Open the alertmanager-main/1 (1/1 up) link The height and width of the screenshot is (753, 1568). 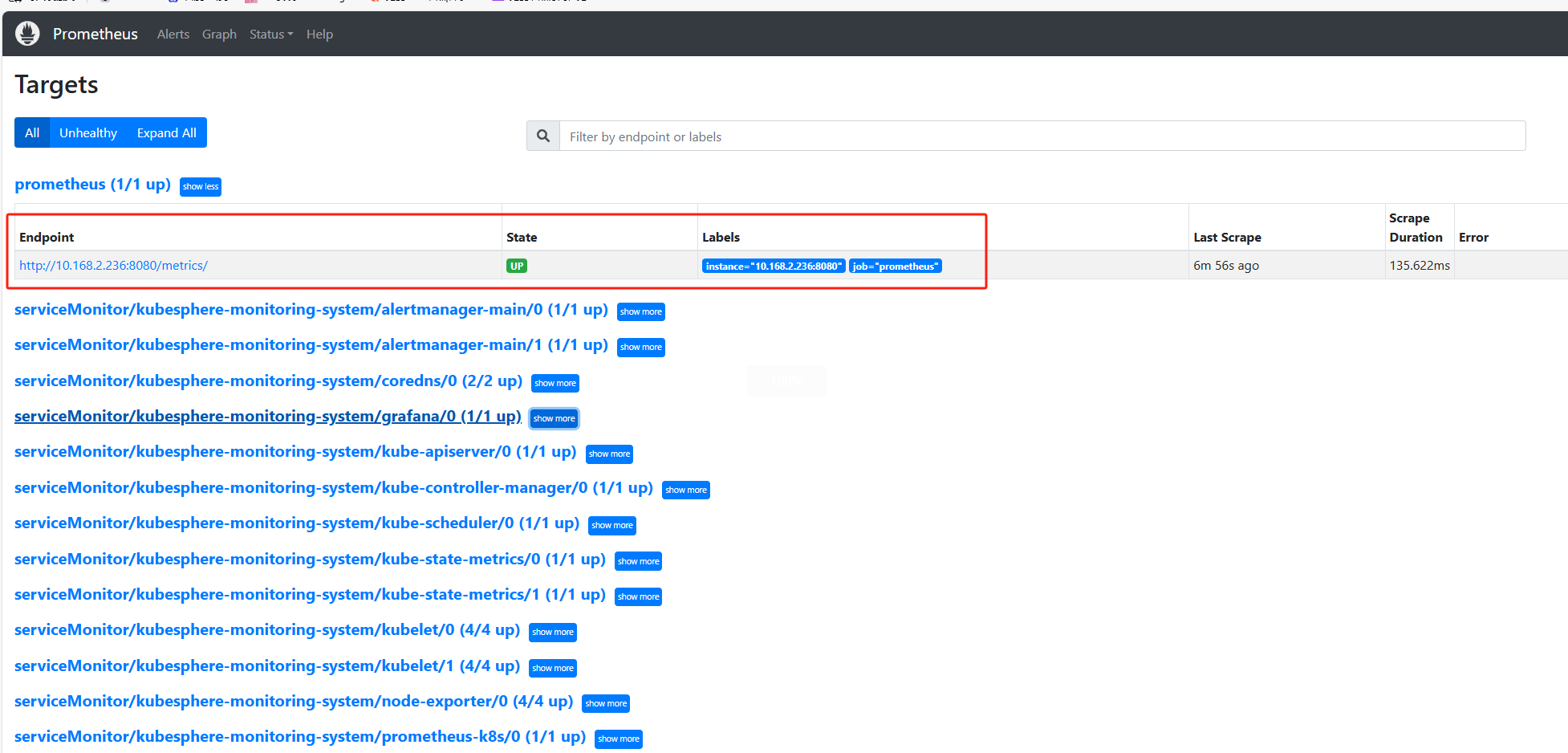click(x=311, y=344)
